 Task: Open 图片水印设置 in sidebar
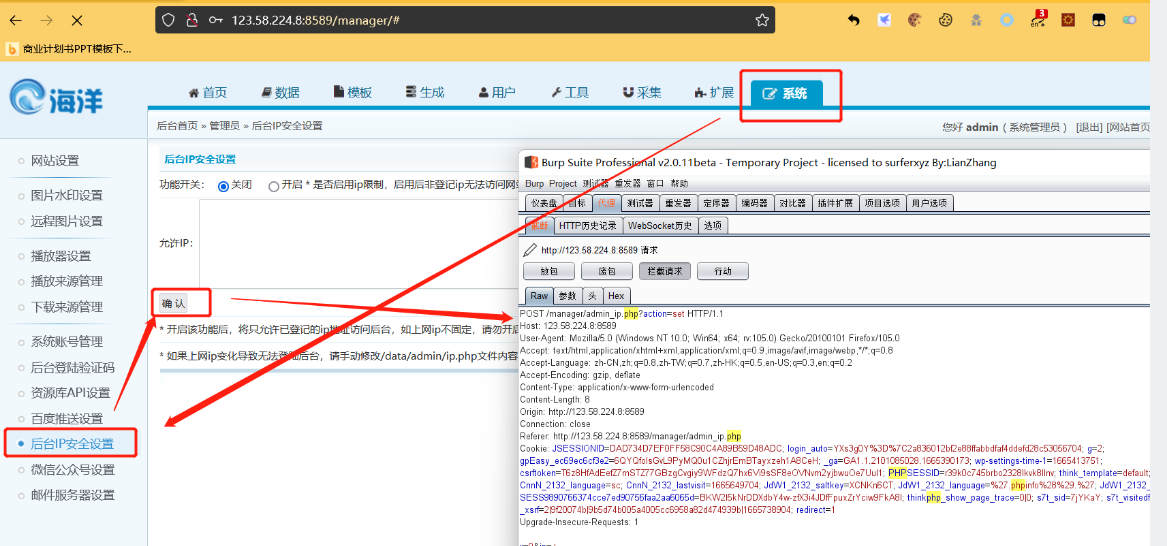[x=66, y=196]
